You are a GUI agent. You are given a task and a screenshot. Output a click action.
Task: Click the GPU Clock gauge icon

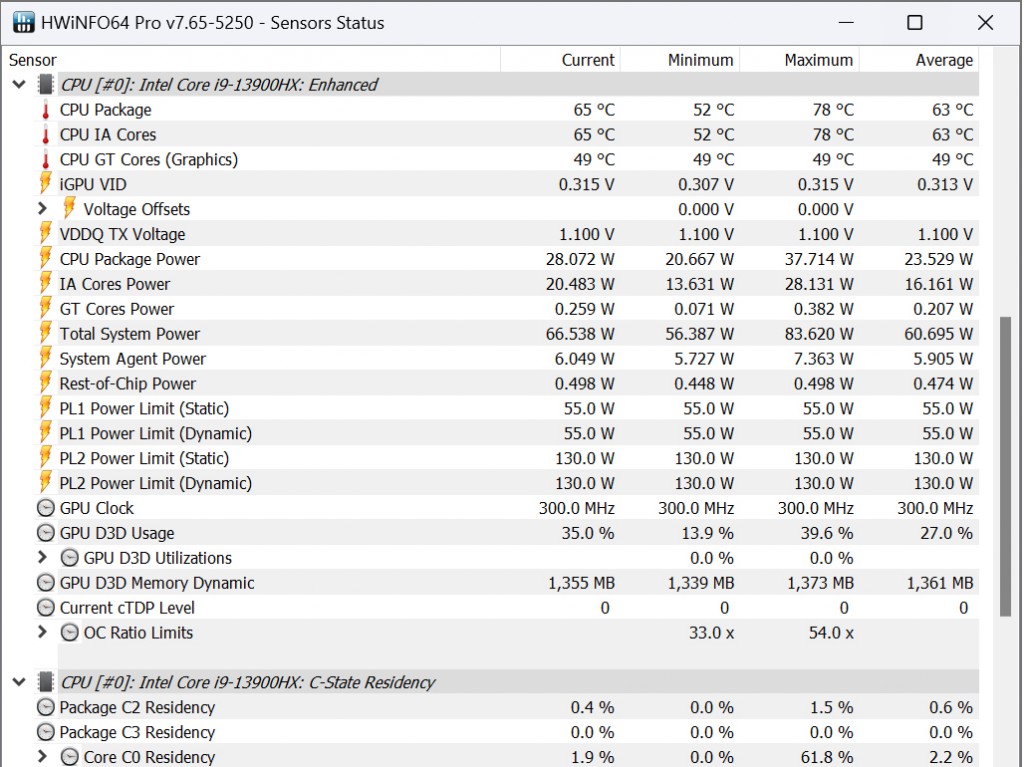tap(45, 508)
